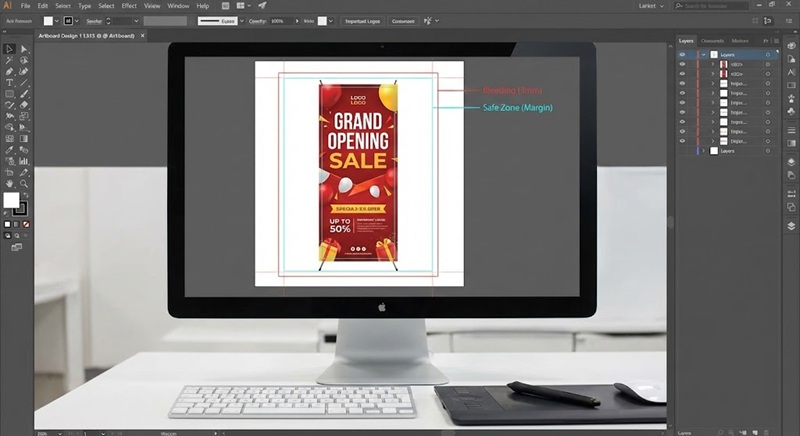Viewport: 800px width, 436px height.
Task: Toggle visibility of first sublayer
Action: (x=682, y=64)
